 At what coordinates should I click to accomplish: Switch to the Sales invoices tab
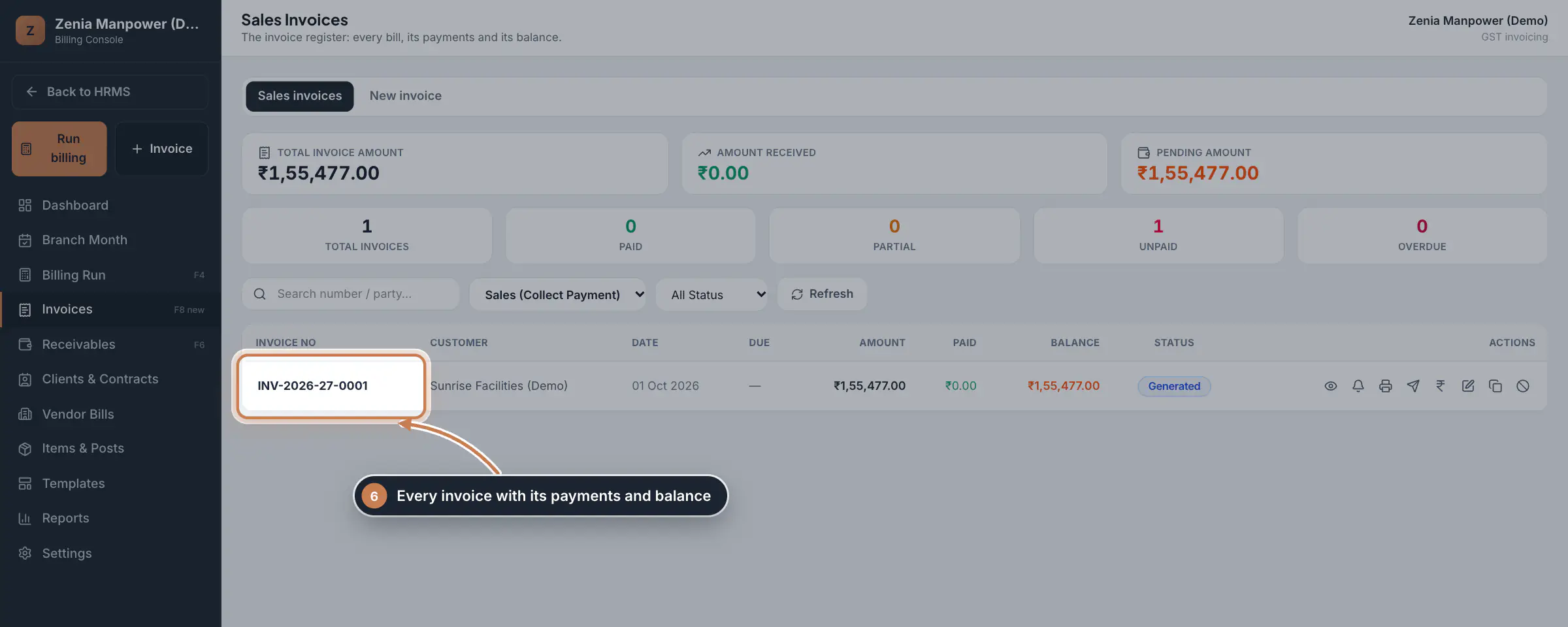pos(300,96)
